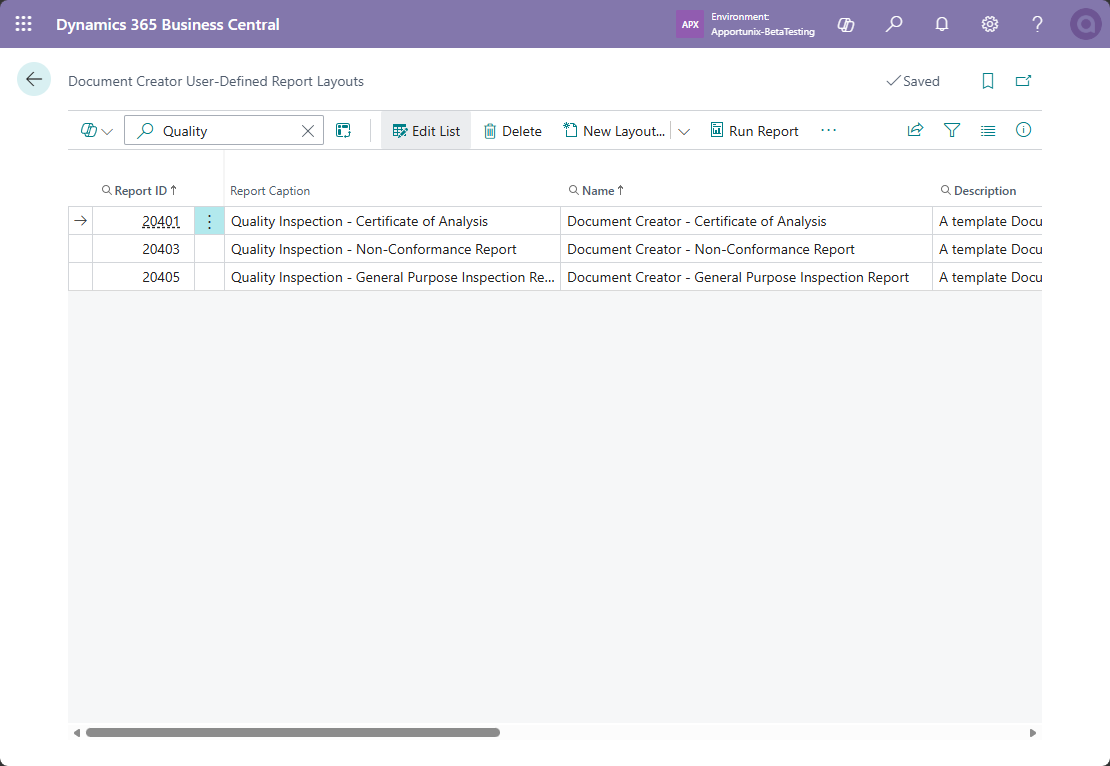Click Run Report
The height and width of the screenshot is (766, 1110).
tap(755, 131)
